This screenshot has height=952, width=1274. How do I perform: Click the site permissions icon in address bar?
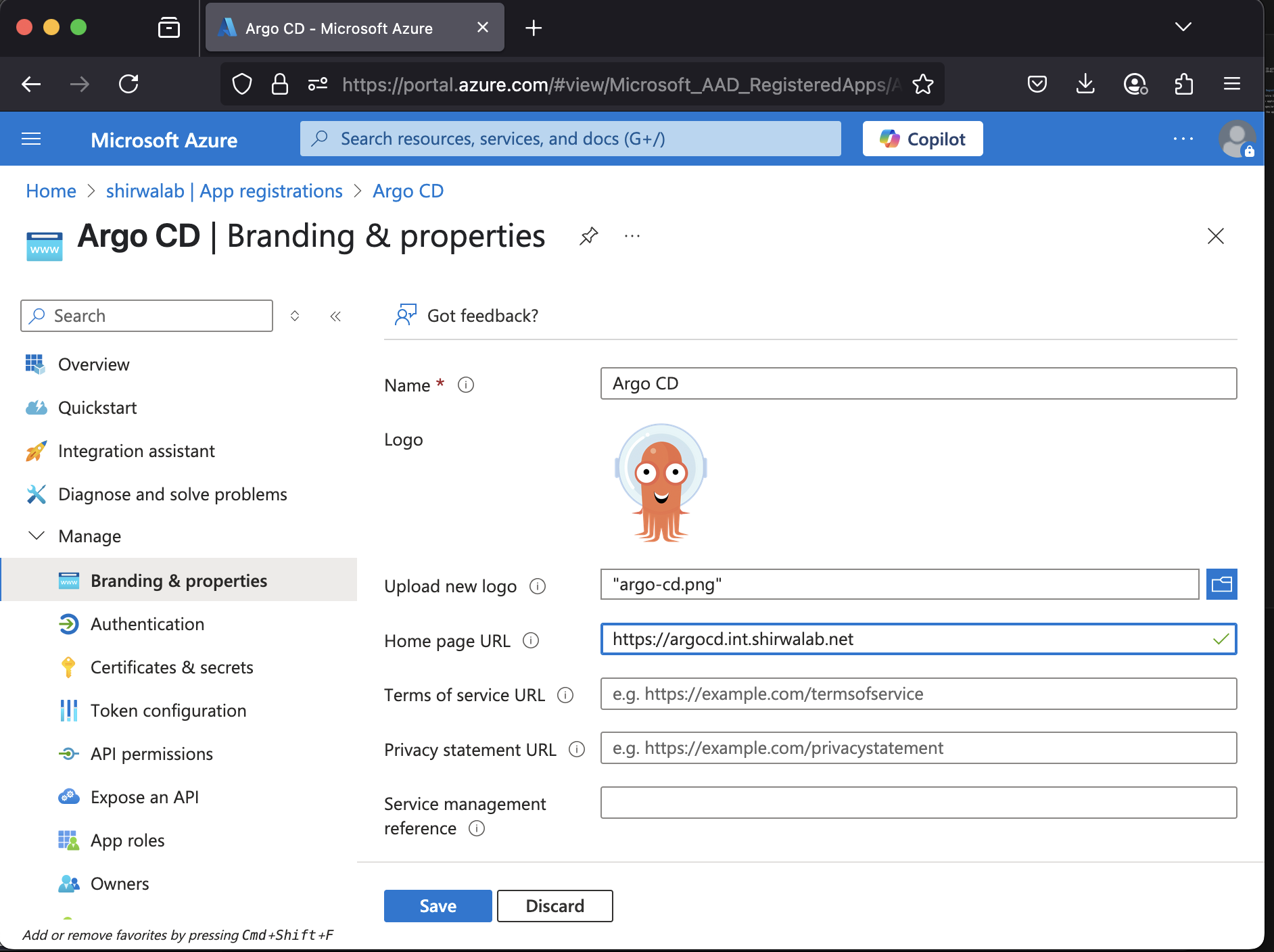[x=317, y=84]
